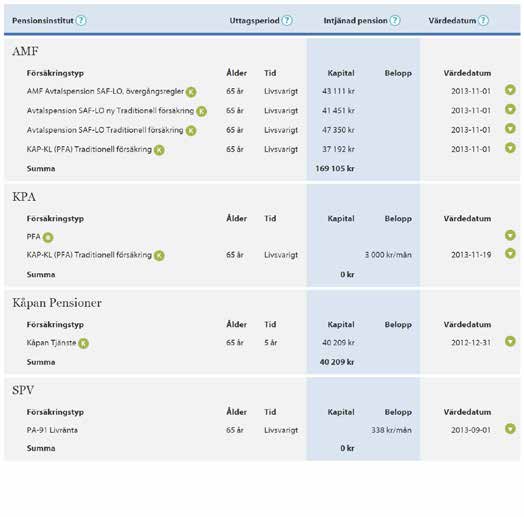Viewport: 524px width, 517px height.
Task: Click the 3 000 kr/mån amount
Action: pyautogui.click(x=388, y=255)
